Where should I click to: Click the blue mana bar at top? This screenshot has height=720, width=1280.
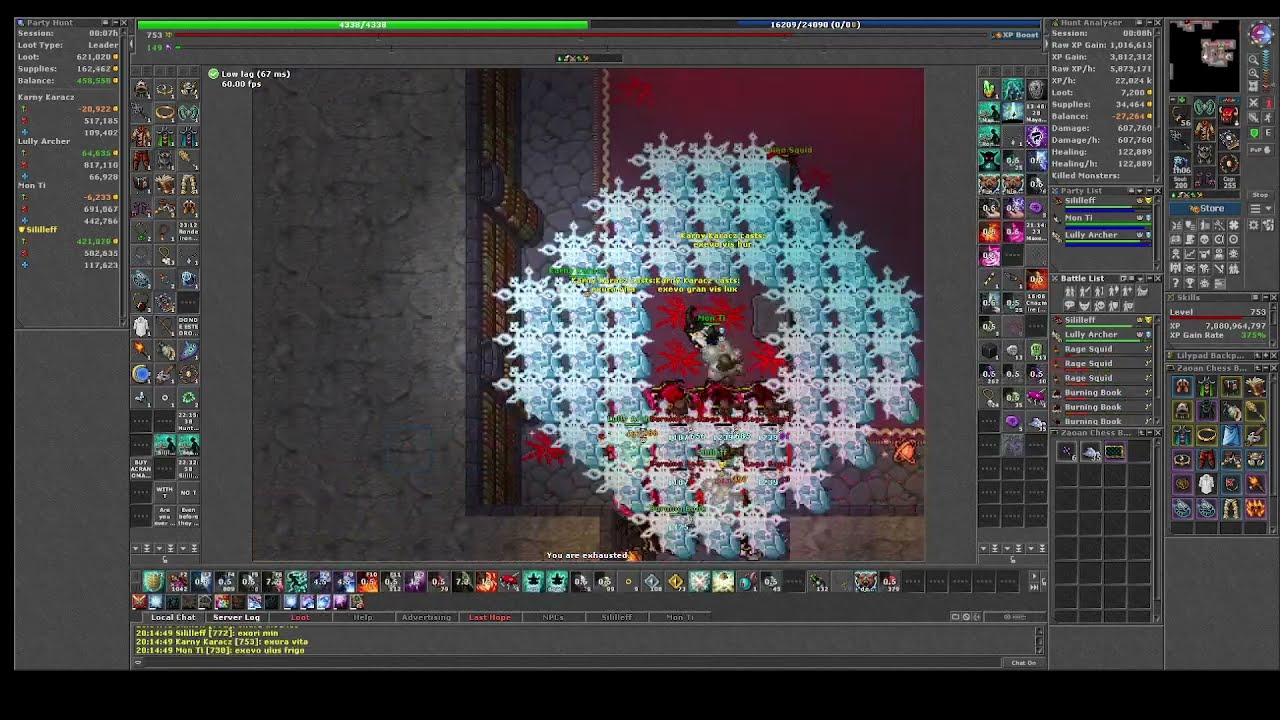click(x=815, y=24)
